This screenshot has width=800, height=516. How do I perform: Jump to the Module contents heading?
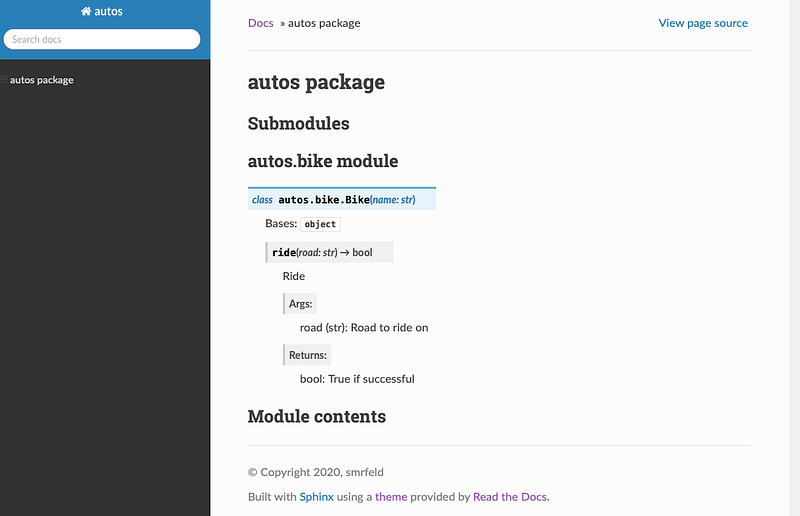point(316,416)
